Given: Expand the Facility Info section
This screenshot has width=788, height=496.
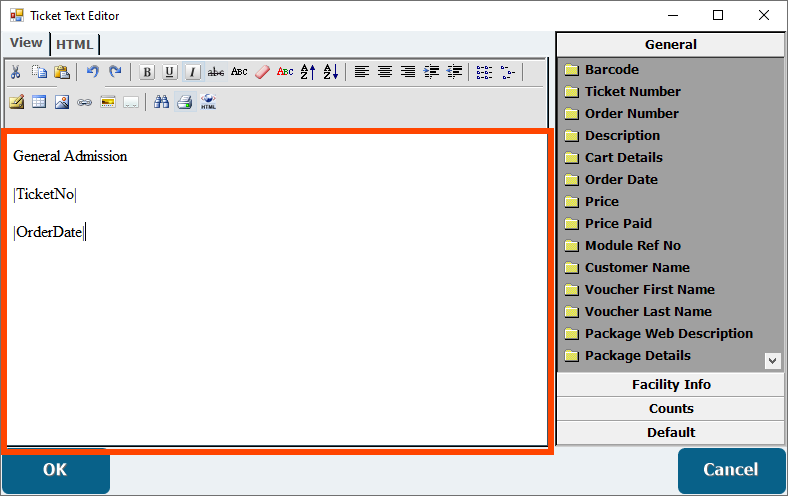Looking at the screenshot, I should [671, 385].
